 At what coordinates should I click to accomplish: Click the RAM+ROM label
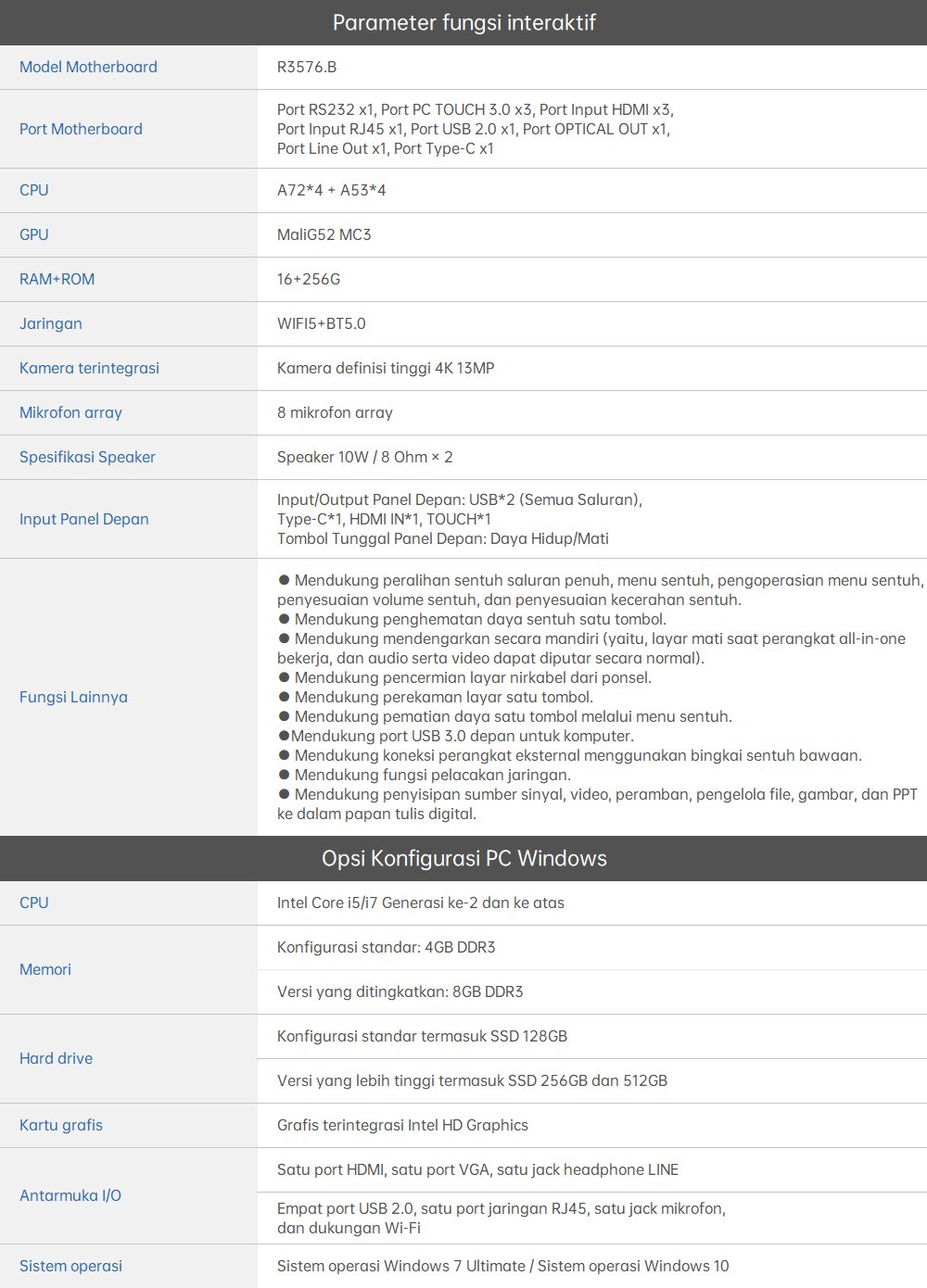point(57,279)
